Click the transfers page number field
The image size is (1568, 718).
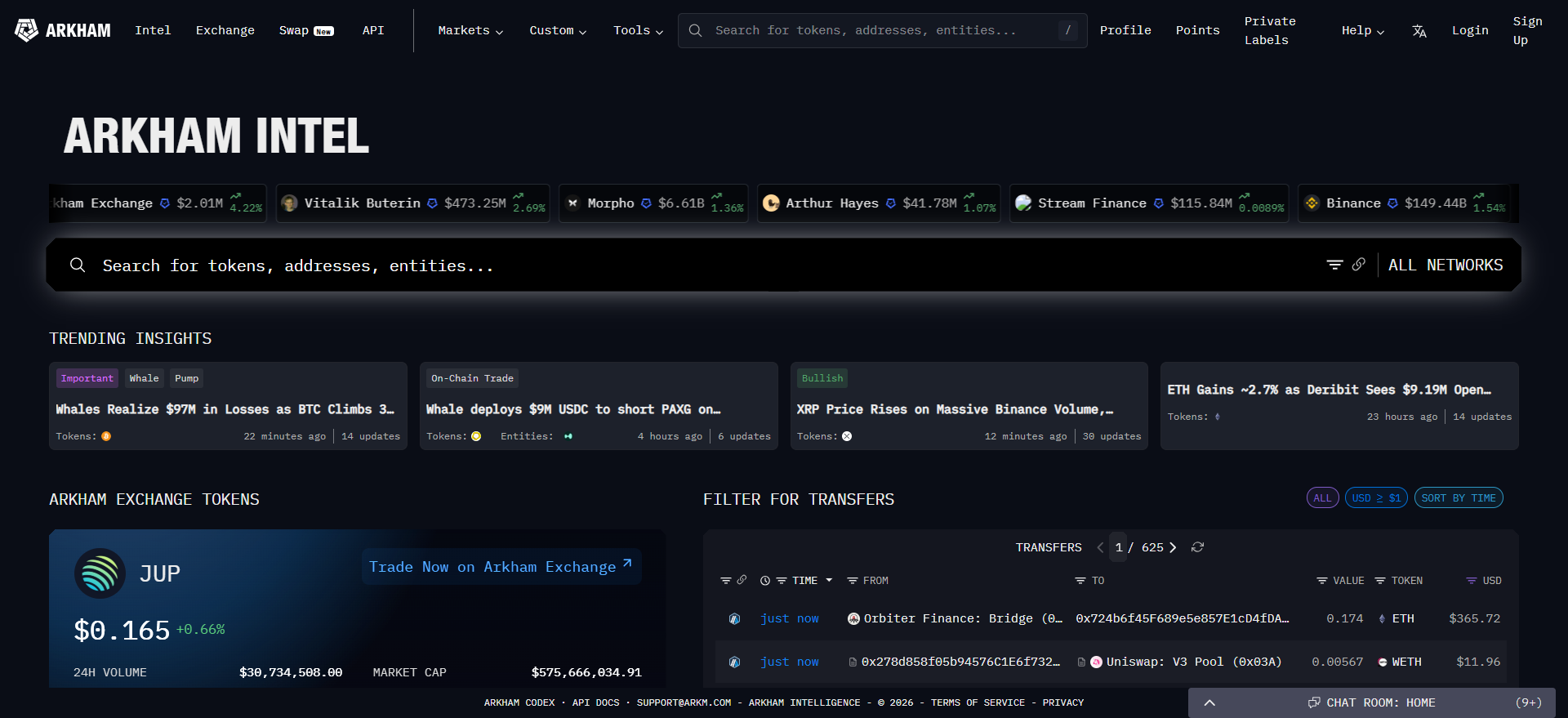tap(1119, 547)
